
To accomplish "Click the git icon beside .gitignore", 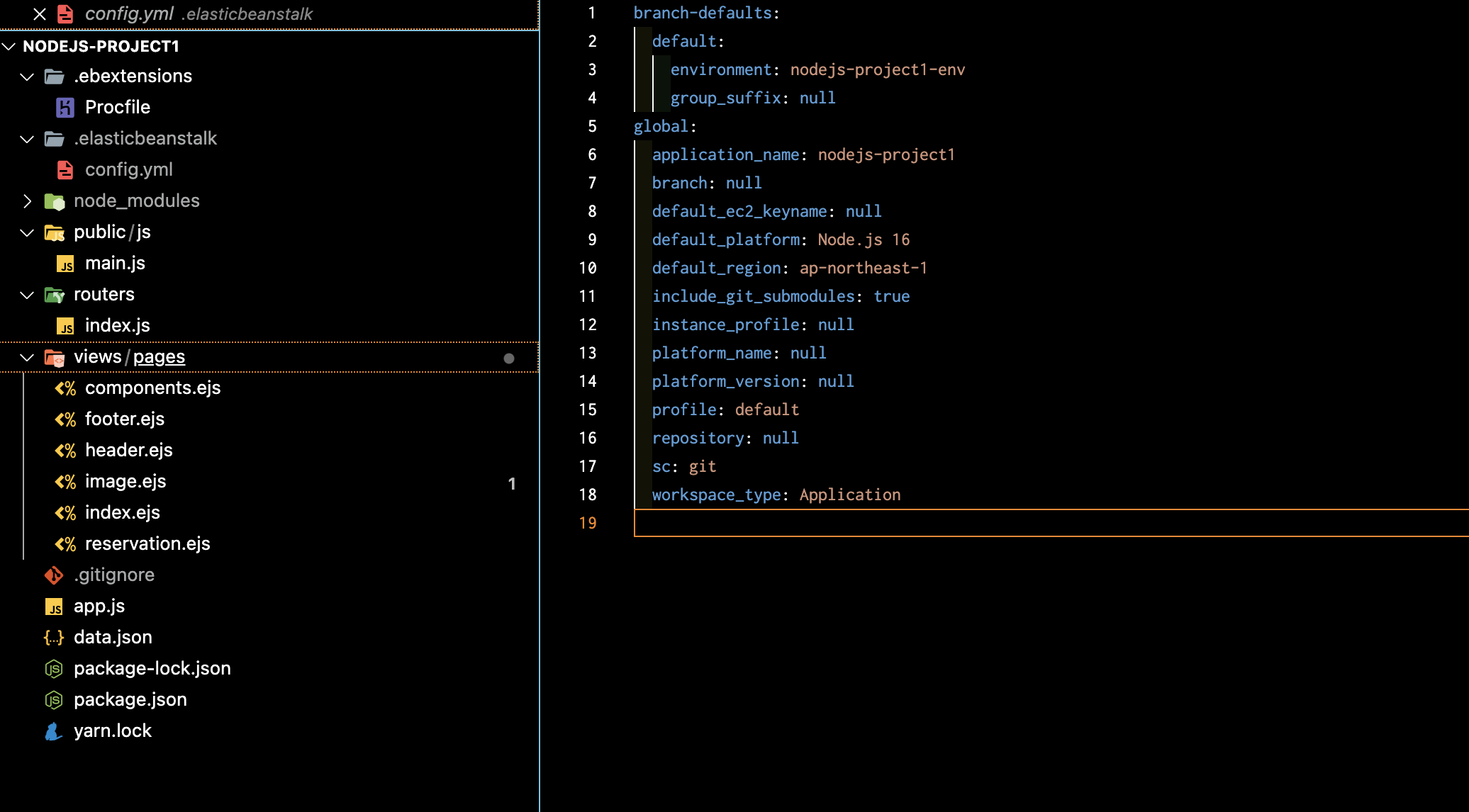I will (x=54, y=575).
